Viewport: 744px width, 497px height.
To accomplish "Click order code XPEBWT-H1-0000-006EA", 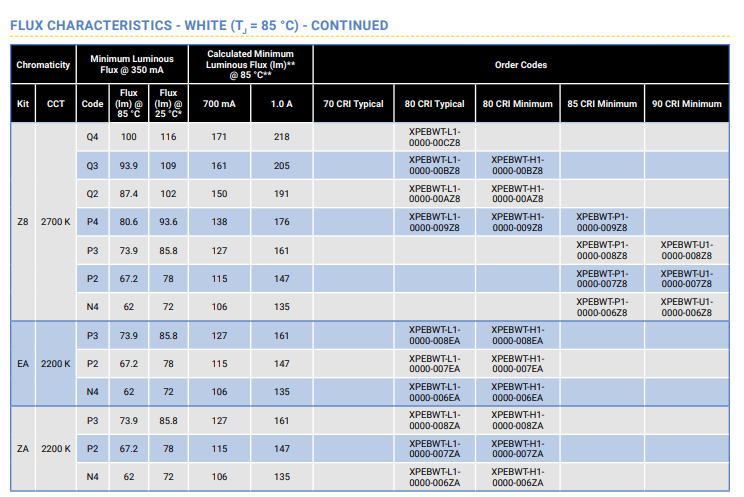I will click(518, 392).
